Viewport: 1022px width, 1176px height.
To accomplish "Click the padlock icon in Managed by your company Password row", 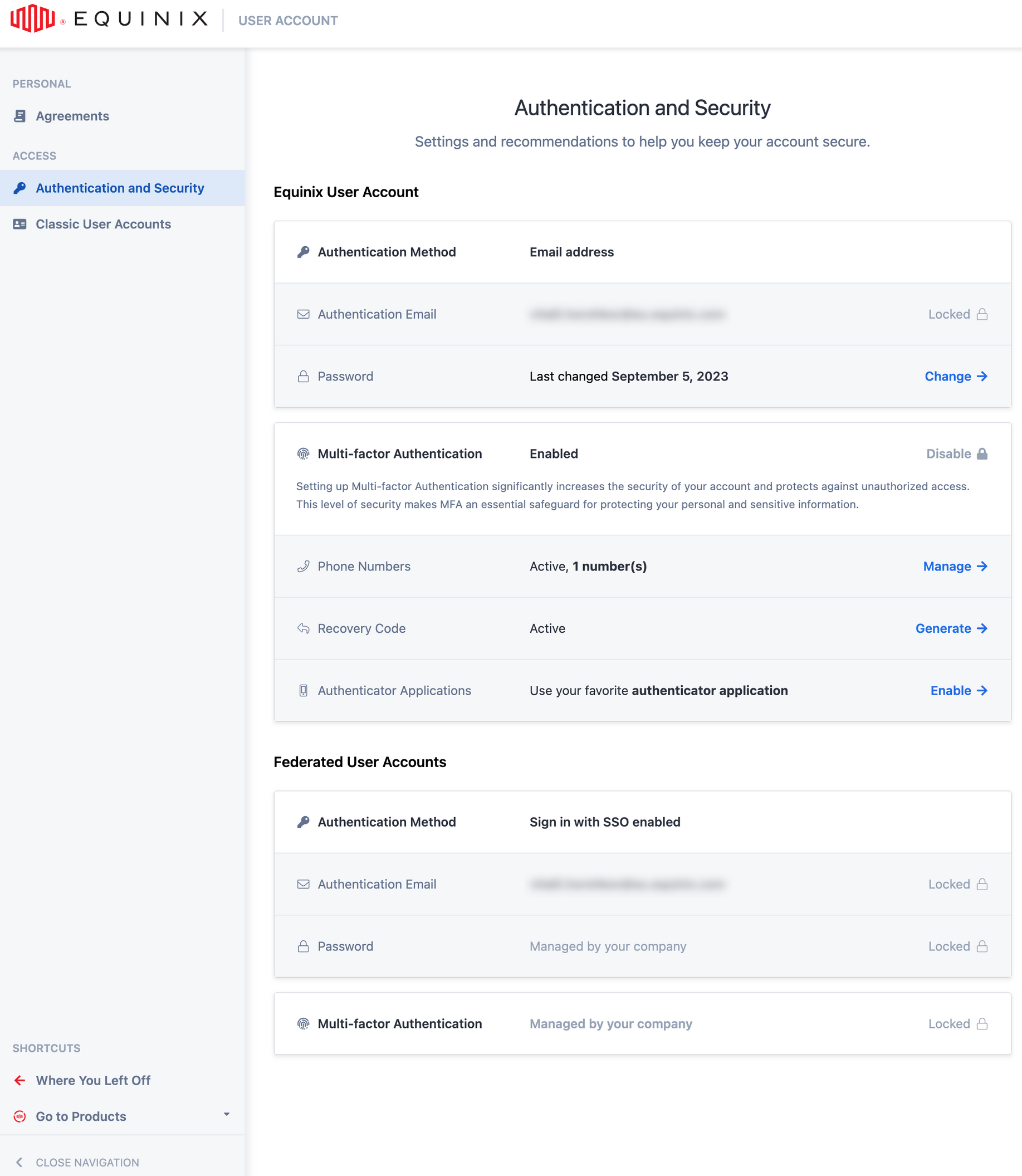I will (304, 946).
